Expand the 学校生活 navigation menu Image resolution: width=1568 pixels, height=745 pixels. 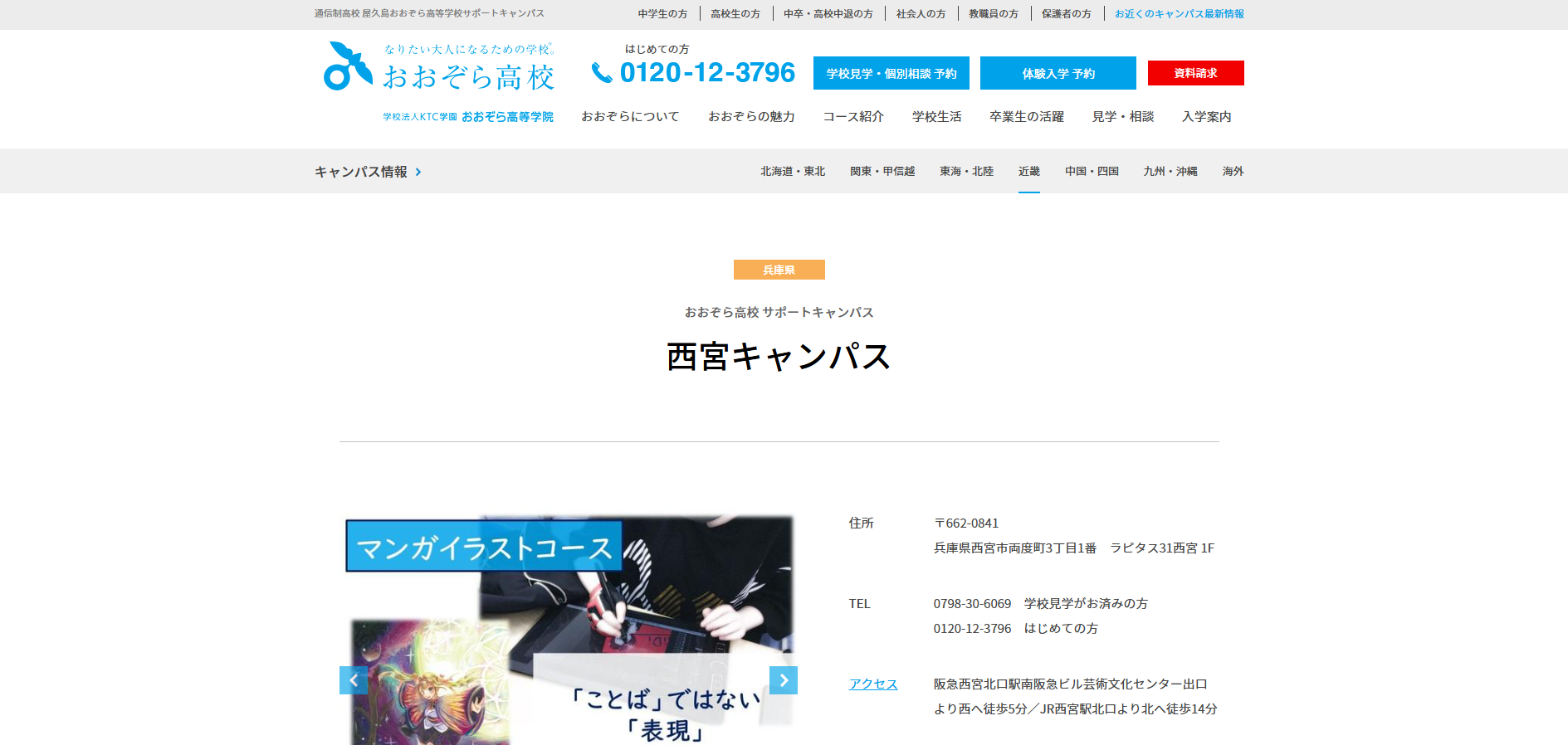pos(936,116)
